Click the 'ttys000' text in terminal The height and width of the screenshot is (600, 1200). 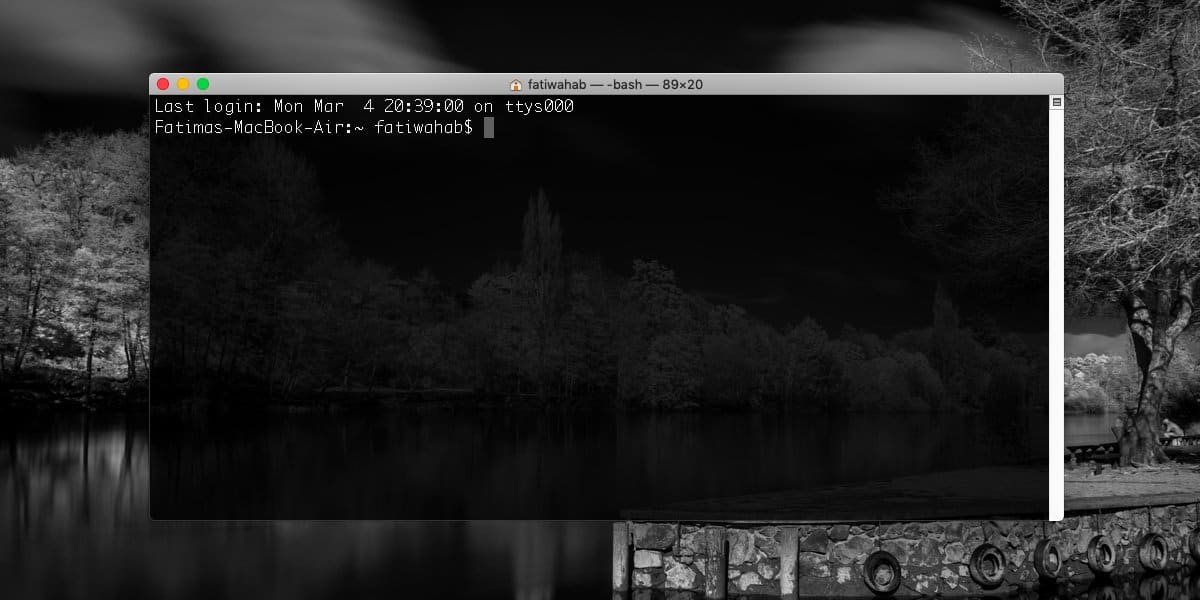tap(539, 106)
